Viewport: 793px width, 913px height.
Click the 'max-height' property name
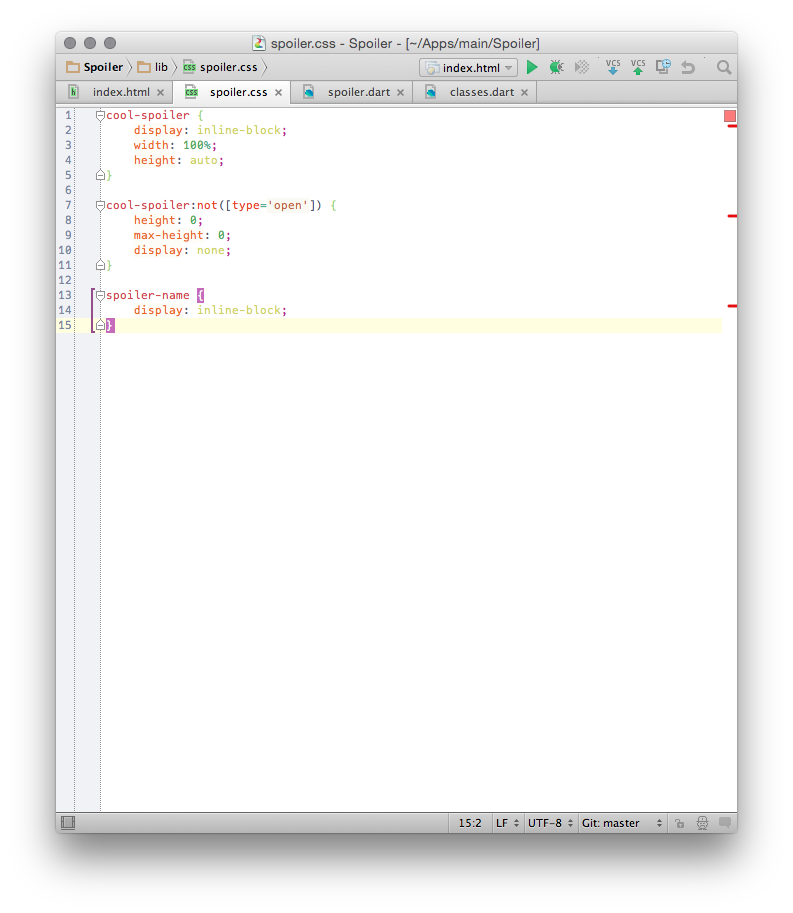pyautogui.click(x=169, y=235)
